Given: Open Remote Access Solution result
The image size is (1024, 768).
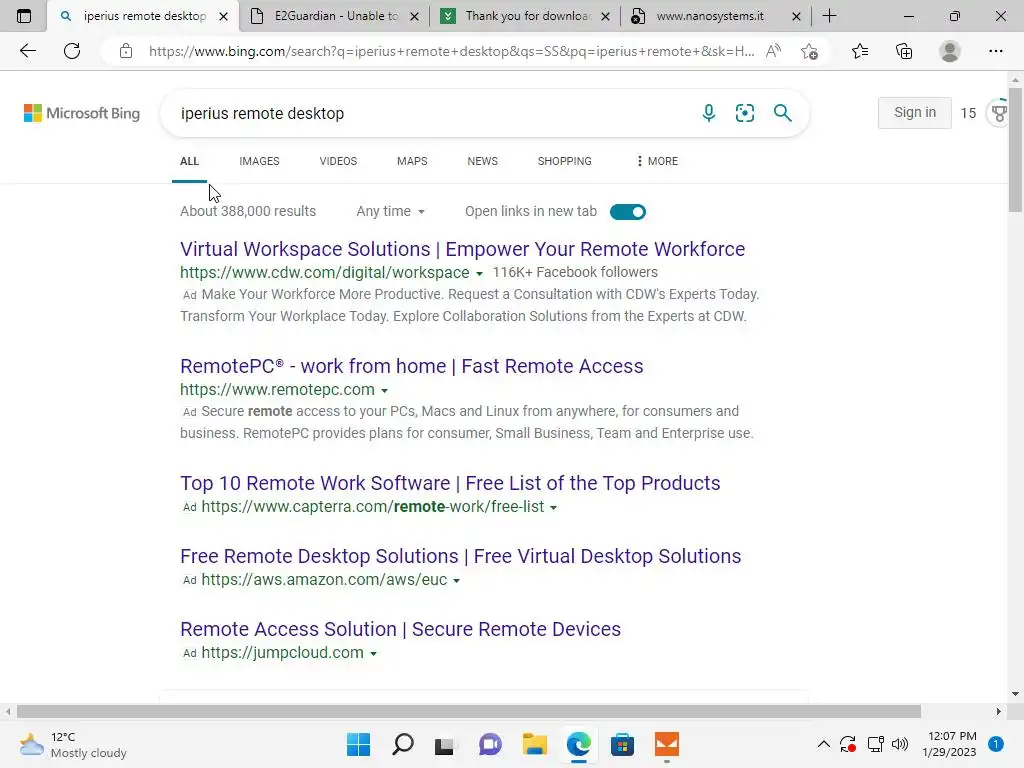Looking at the screenshot, I should 400,629.
